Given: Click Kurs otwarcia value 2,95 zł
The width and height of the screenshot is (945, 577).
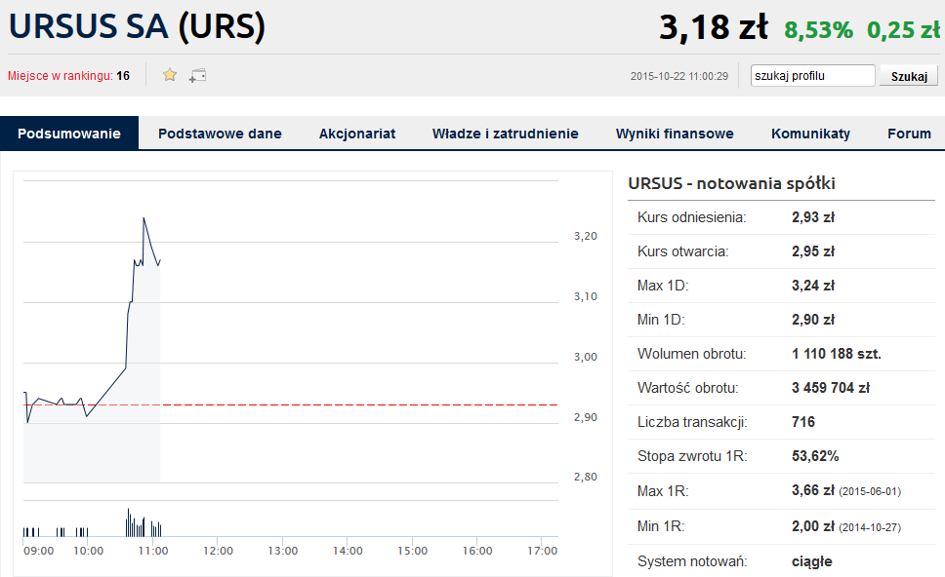Looking at the screenshot, I should pos(813,251).
